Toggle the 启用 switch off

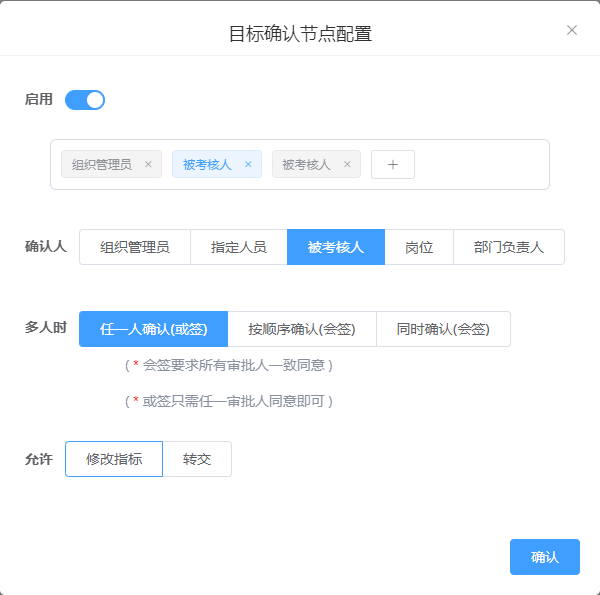click(x=85, y=100)
